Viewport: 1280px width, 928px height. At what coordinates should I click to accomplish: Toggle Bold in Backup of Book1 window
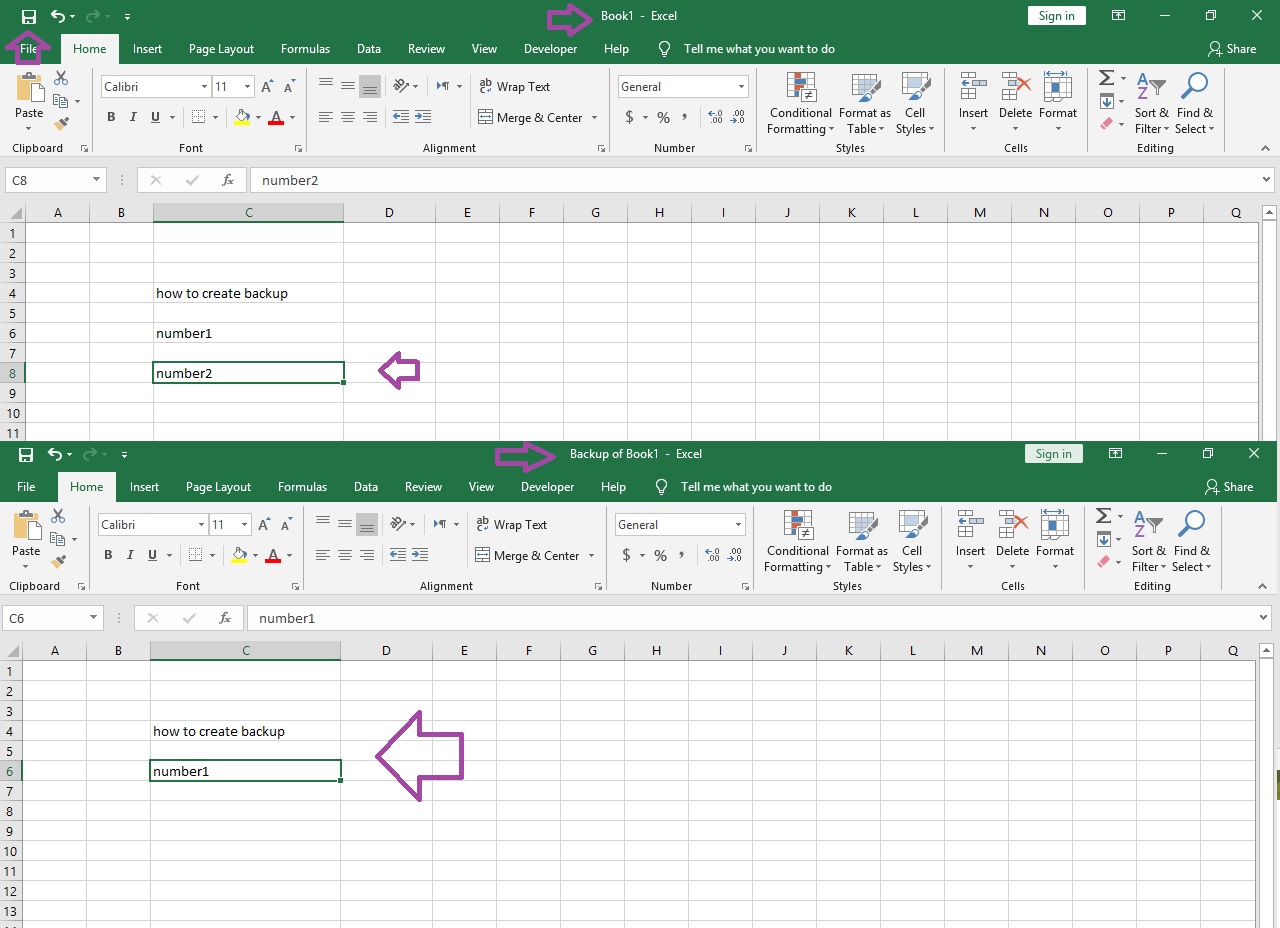pyautogui.click(x=108, y=555)
